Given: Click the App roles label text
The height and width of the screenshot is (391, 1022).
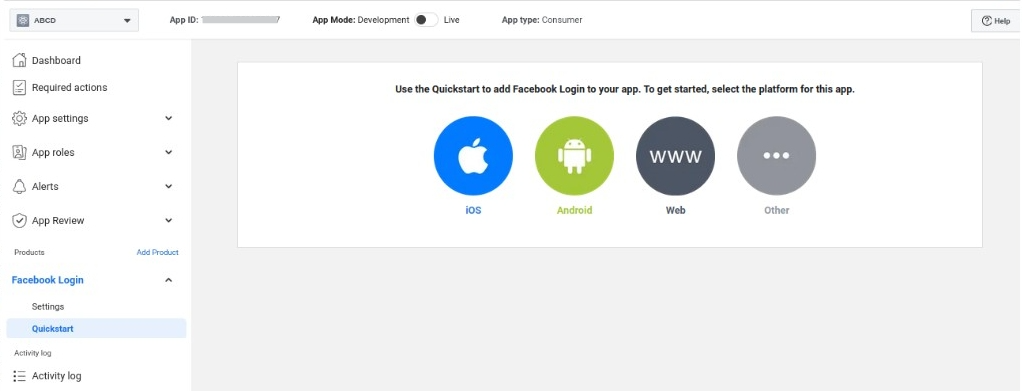Looking at the screenshot, I should pos(53,152).
